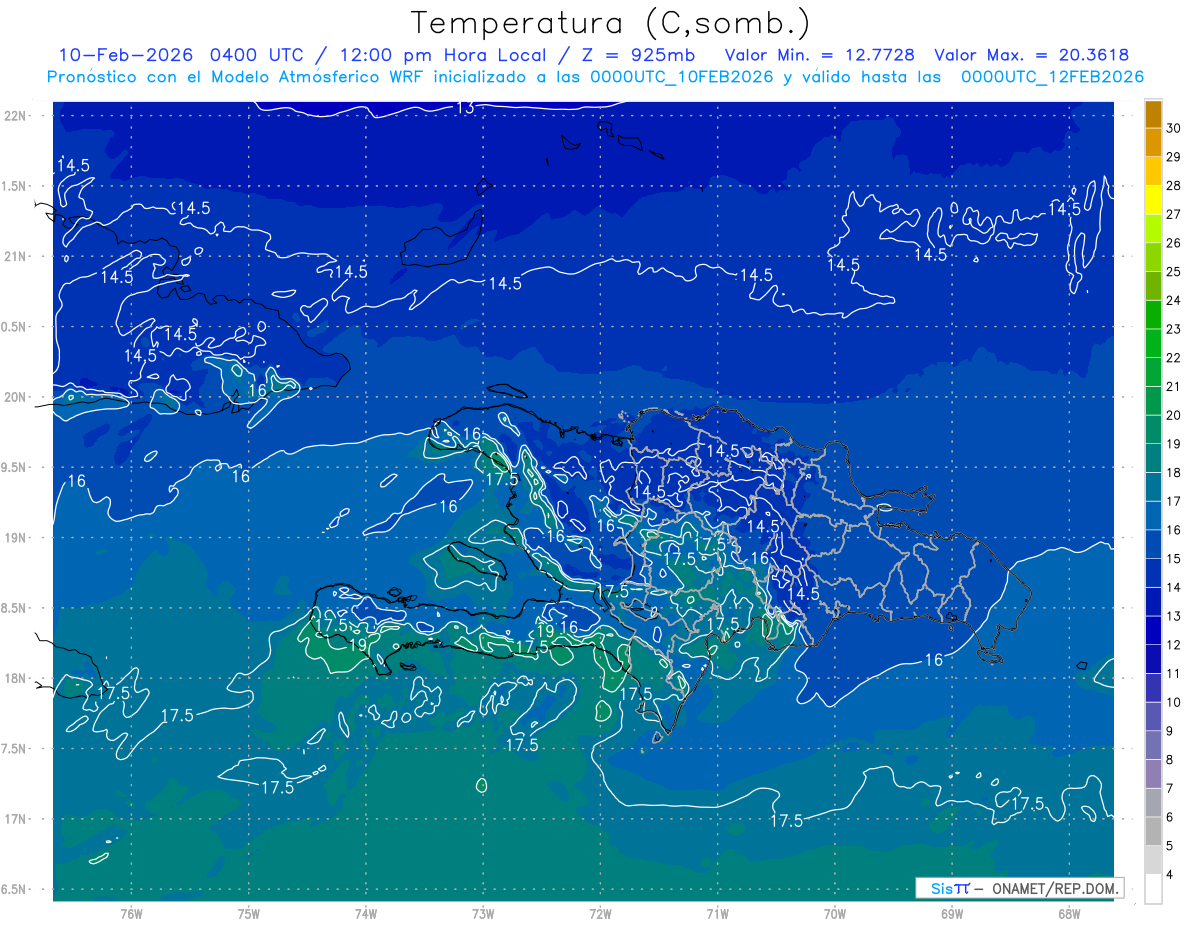Click the '69W' longitude label
The width and height of the screenshot is (1200, 927).
(952, 914)
